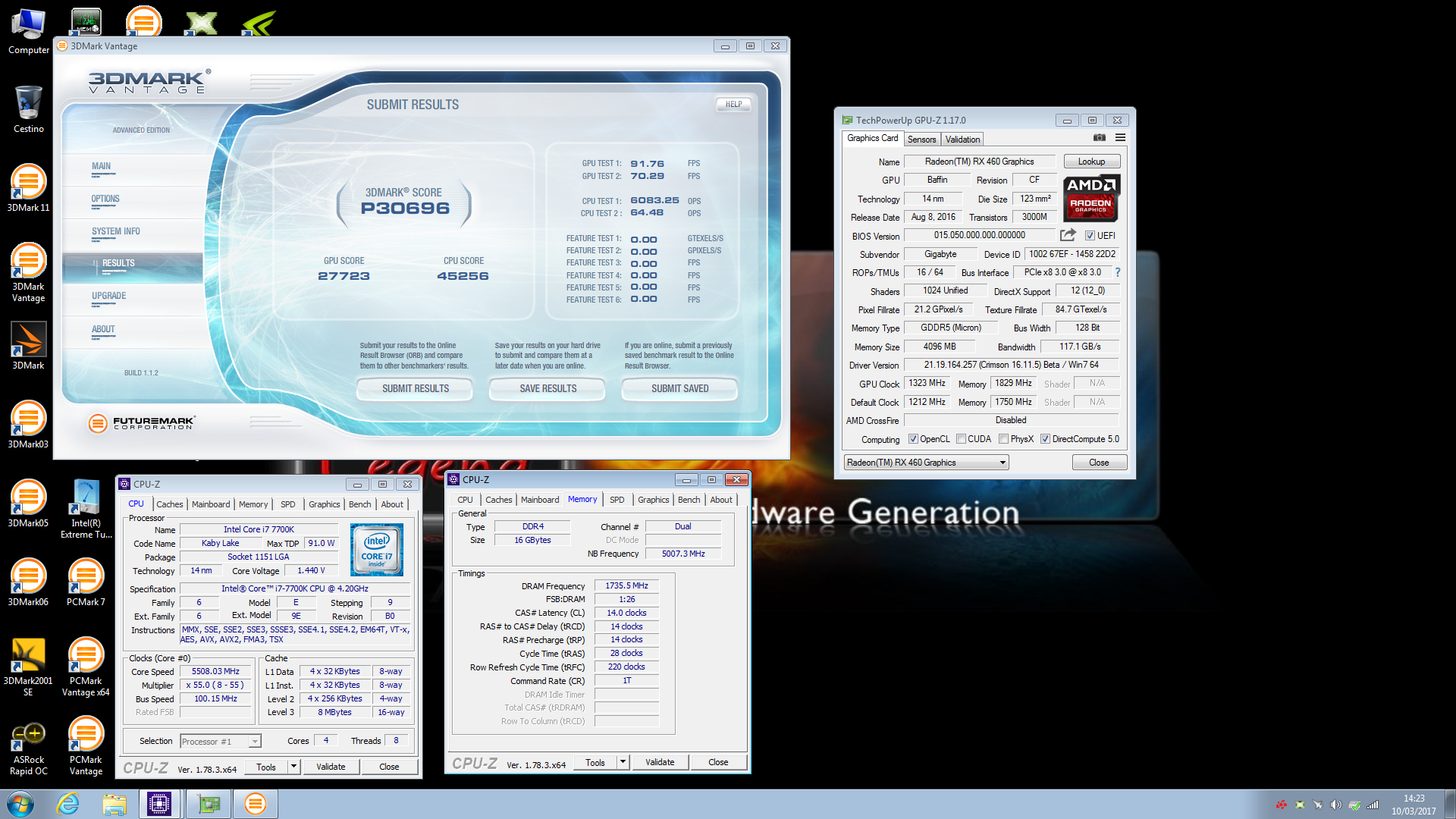The width and height of the screenshot is (1456, 819).
Task: Click the GPU-Z BIOS share/export icon
Action: pyautogui.click(x=1068, y=235)
